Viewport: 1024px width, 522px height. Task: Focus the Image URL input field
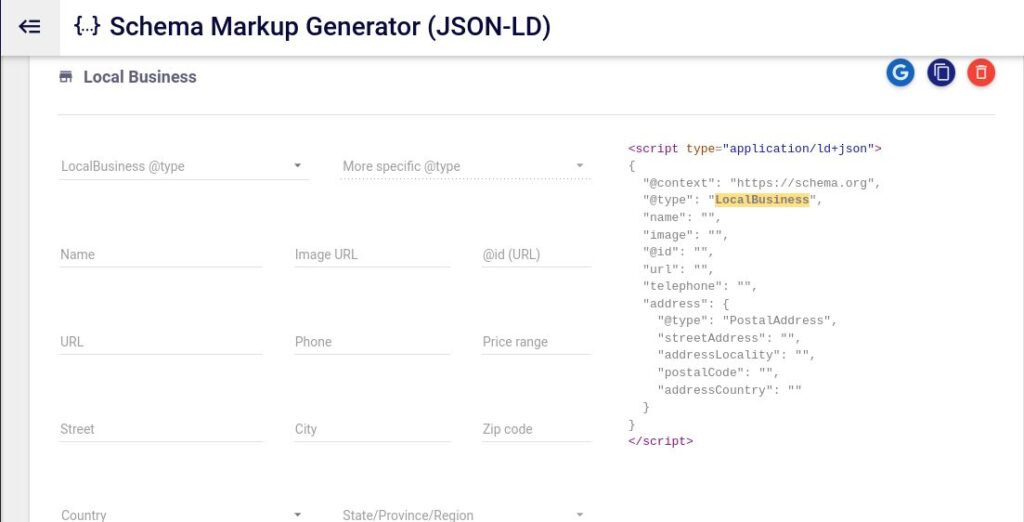click(372, 254)
